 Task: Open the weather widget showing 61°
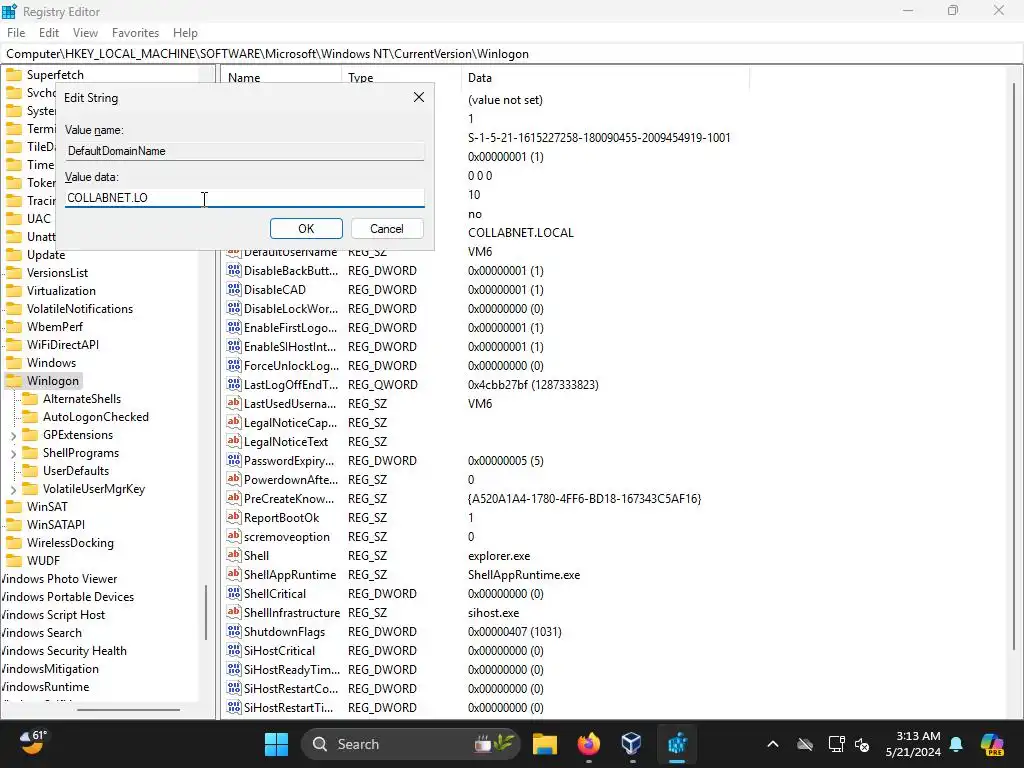point(33,743)
